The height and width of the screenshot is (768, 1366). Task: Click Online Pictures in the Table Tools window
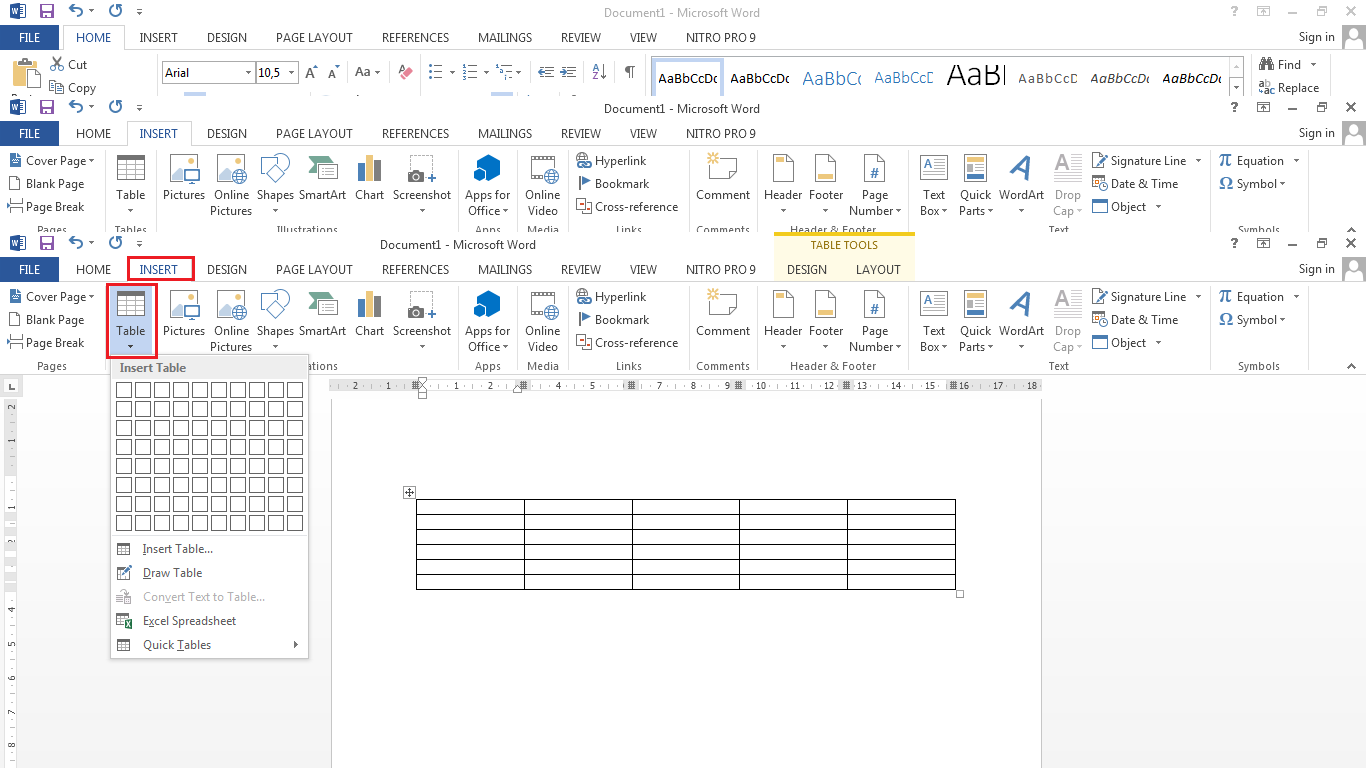coord(231,322)
